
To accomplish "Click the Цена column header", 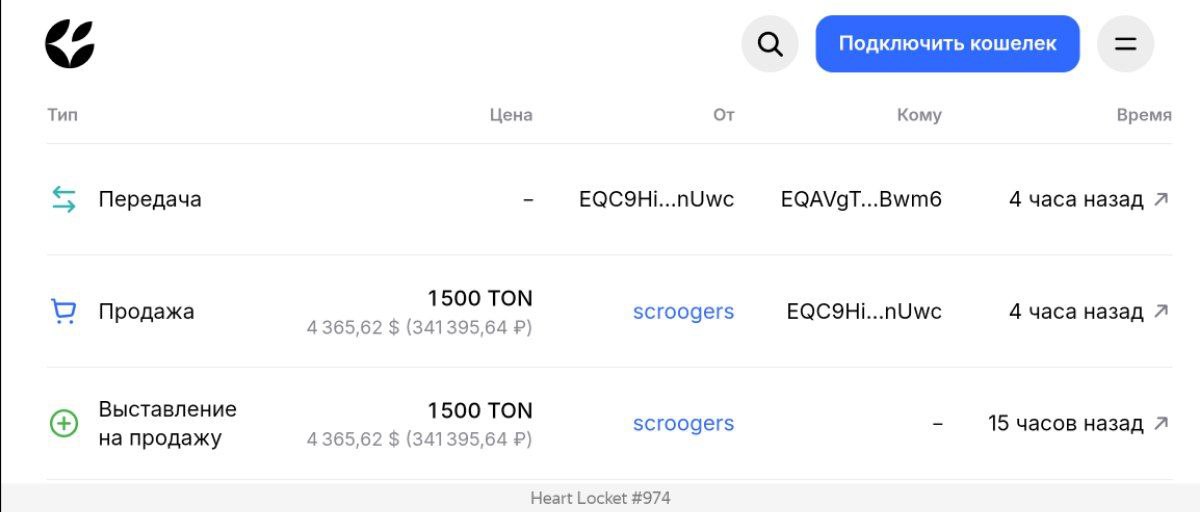I will [x=511, y=115].
